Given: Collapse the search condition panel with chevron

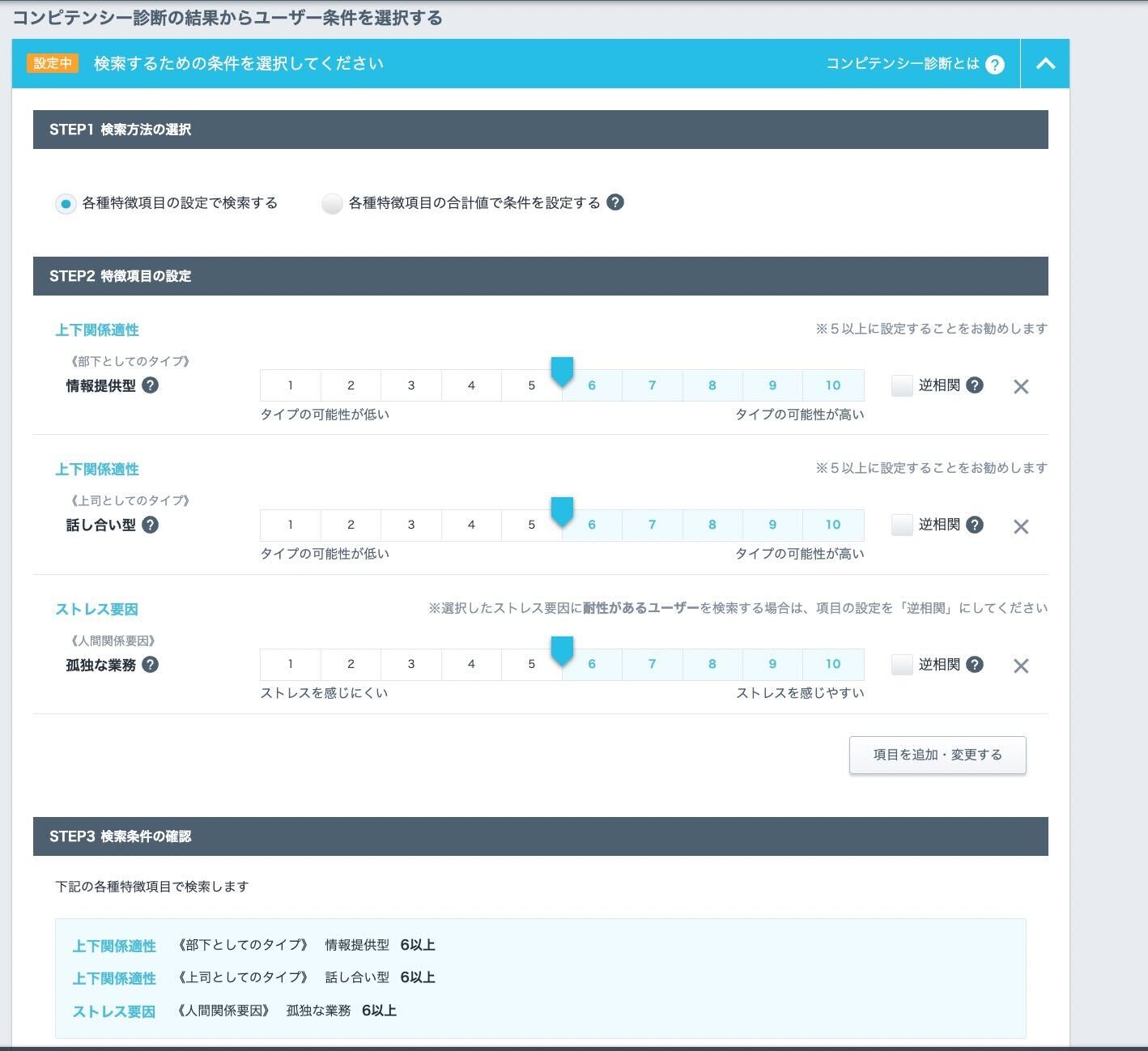Looking at the screenshot, I should 1045,63.
